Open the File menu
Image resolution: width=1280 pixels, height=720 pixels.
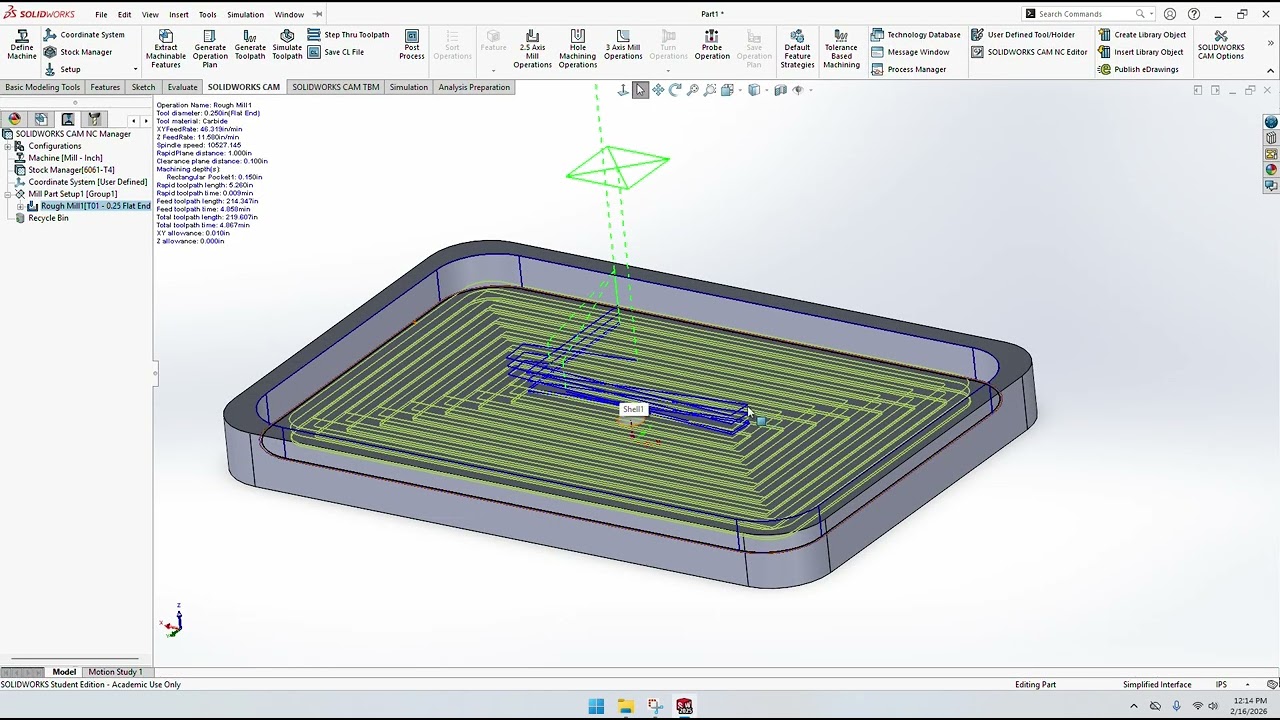click(x=101, y=14)
